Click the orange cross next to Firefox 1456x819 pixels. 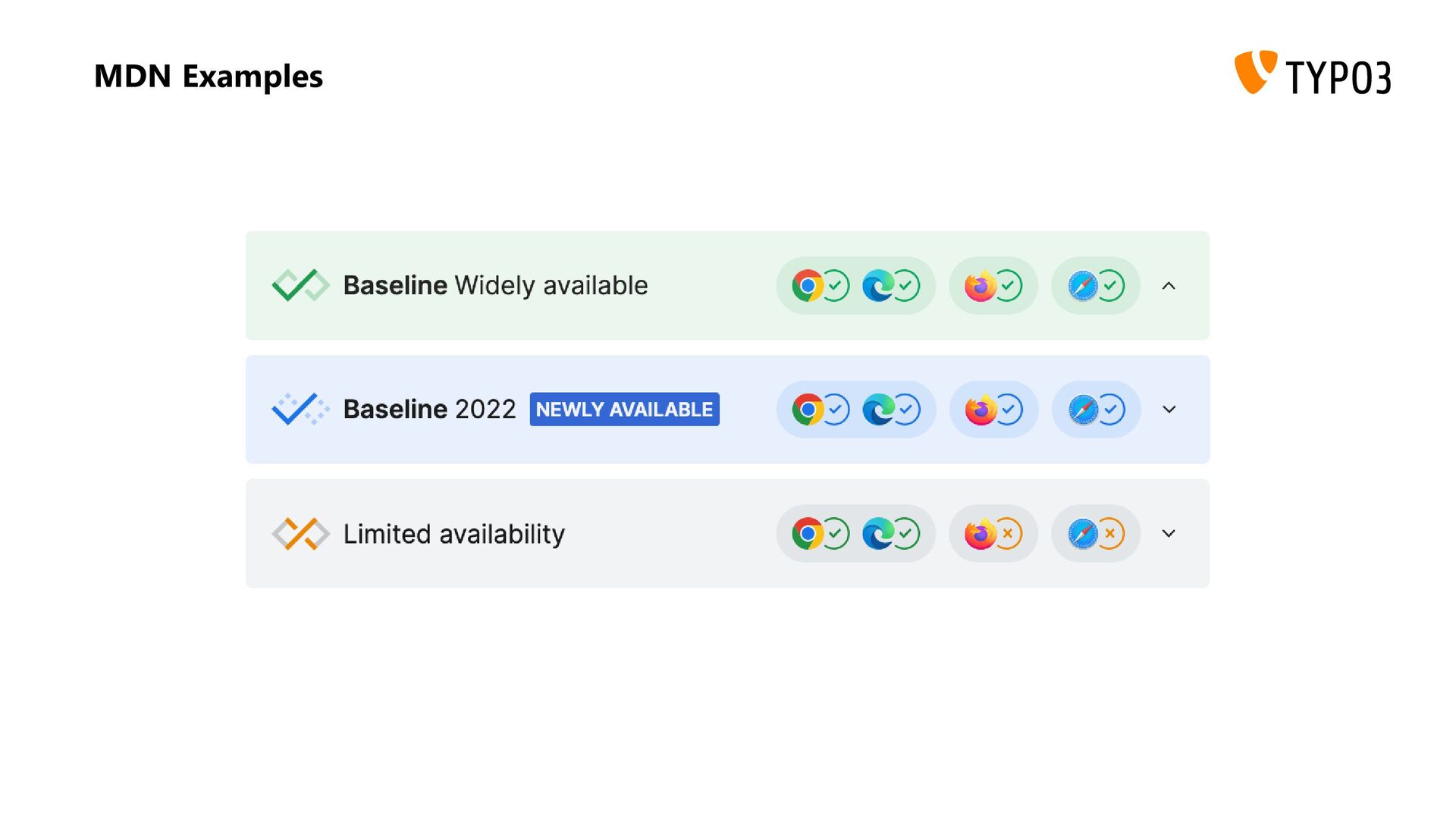[1008, 534]
